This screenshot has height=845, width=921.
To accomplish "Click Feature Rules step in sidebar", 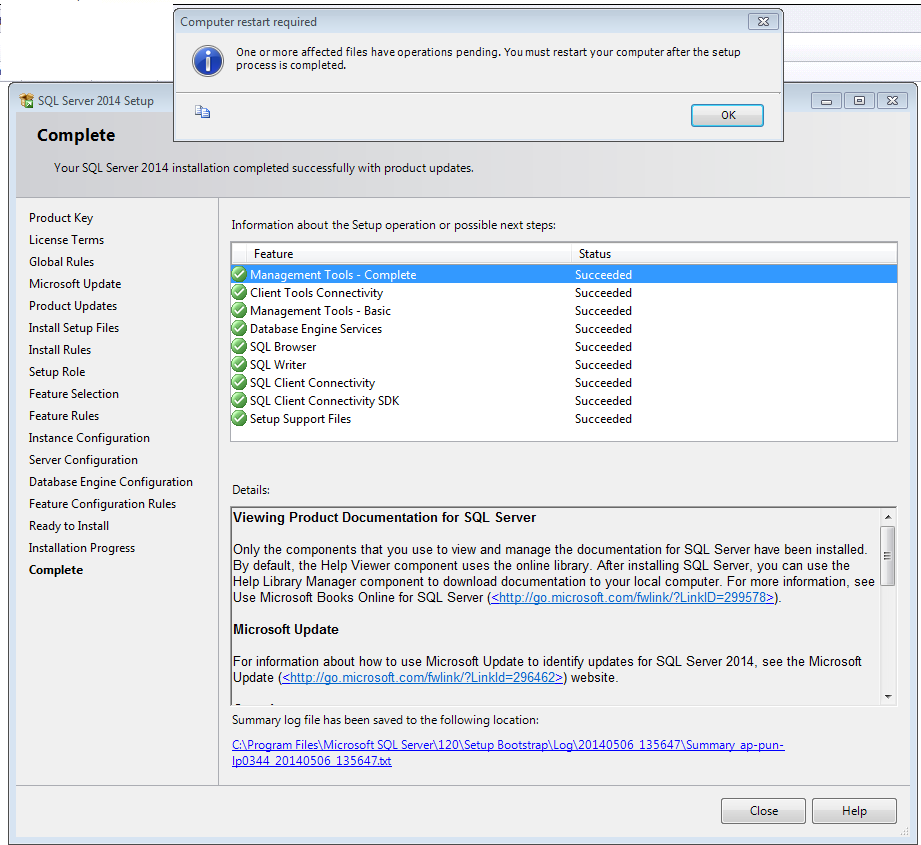I will pyautogui.click(x=64, y=416).
